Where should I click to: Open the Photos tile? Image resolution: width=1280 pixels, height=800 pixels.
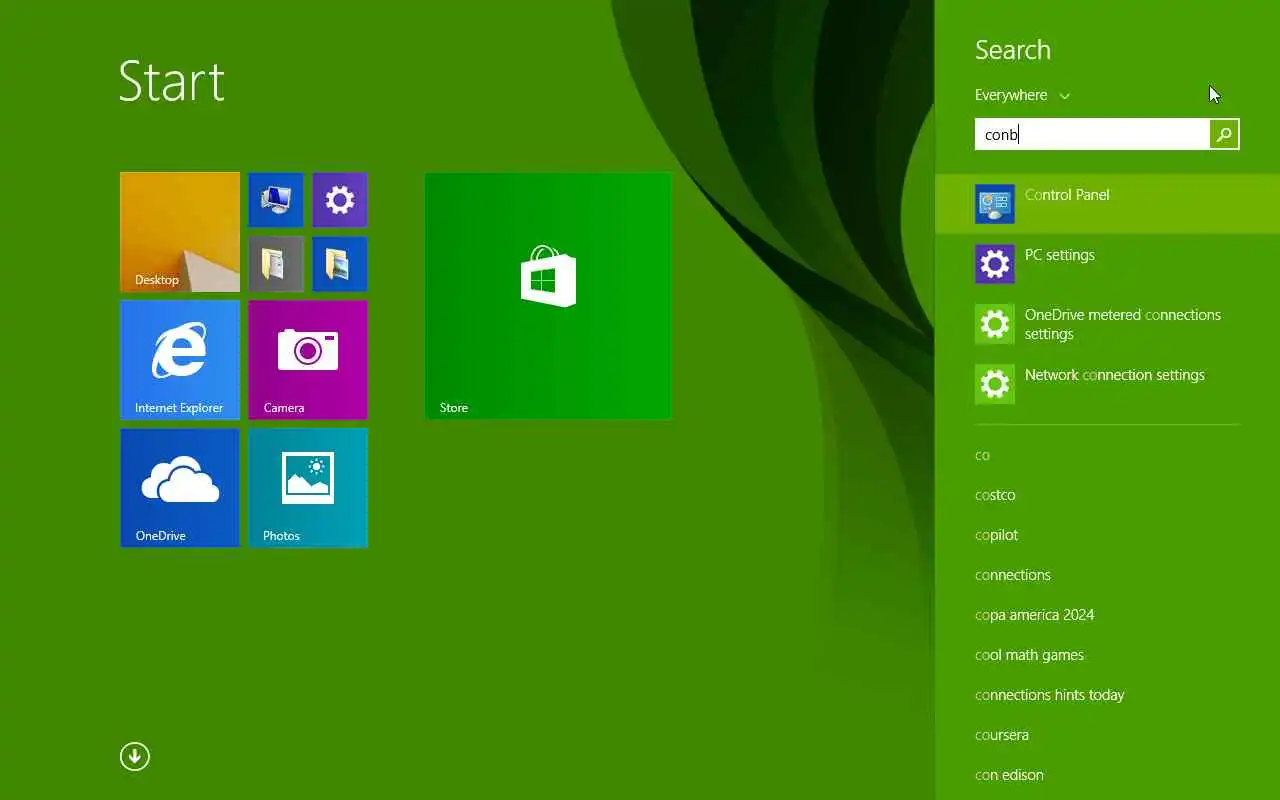coord(308,488)
